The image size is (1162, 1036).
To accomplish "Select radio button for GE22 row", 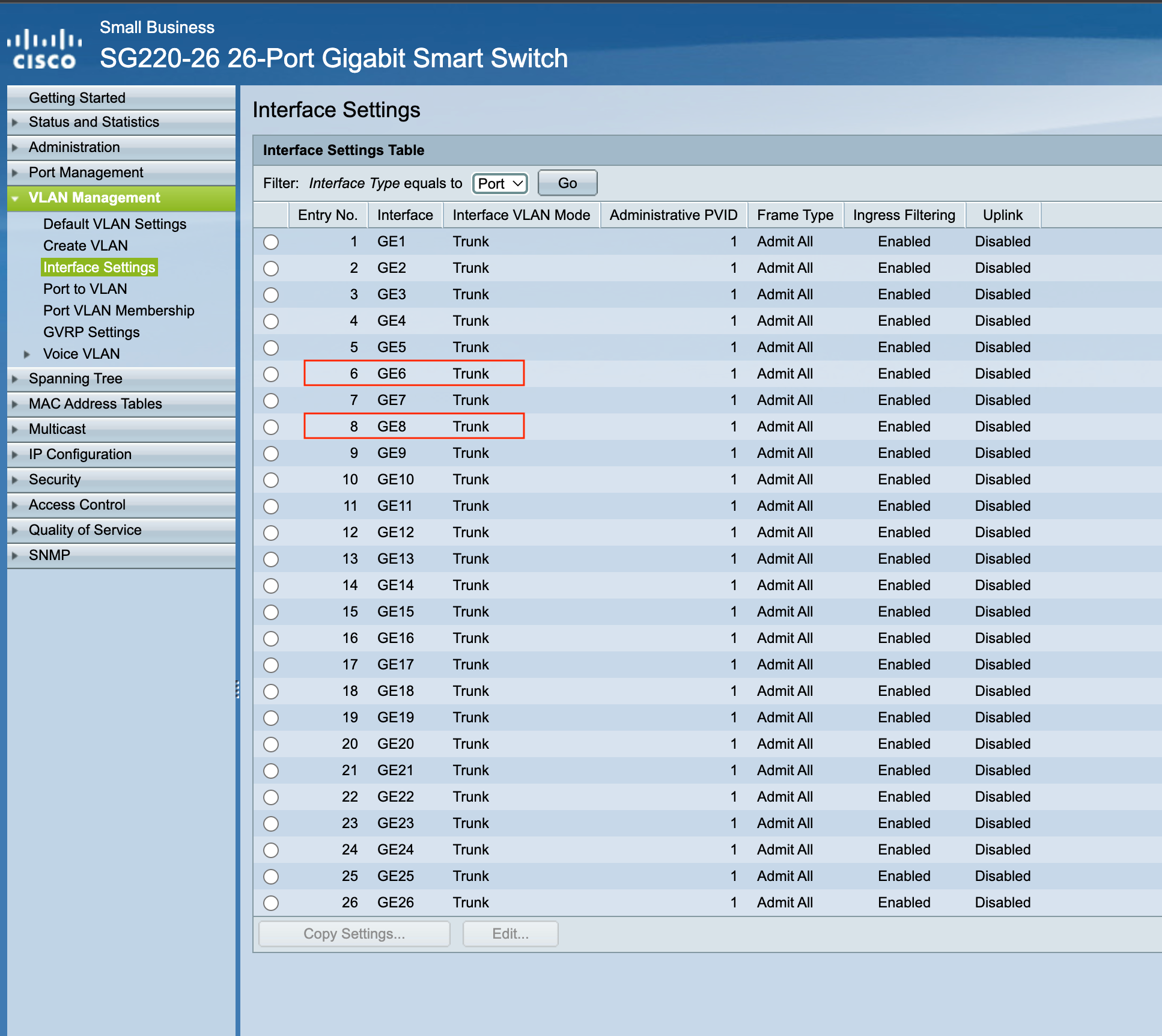I will click(x=271, y=797).
